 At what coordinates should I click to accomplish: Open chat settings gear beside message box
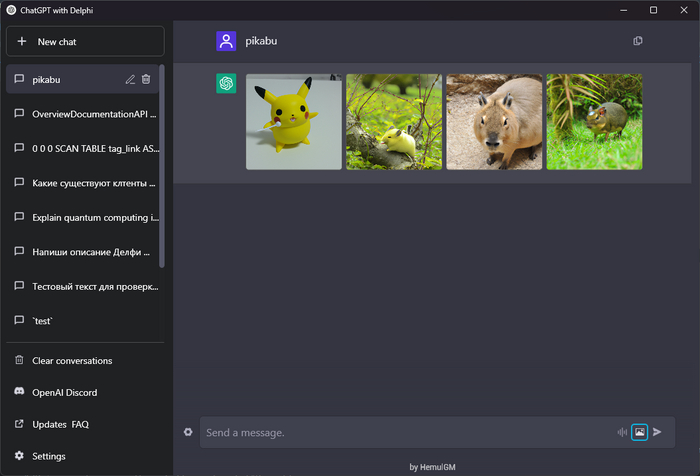tap(188, 432)
